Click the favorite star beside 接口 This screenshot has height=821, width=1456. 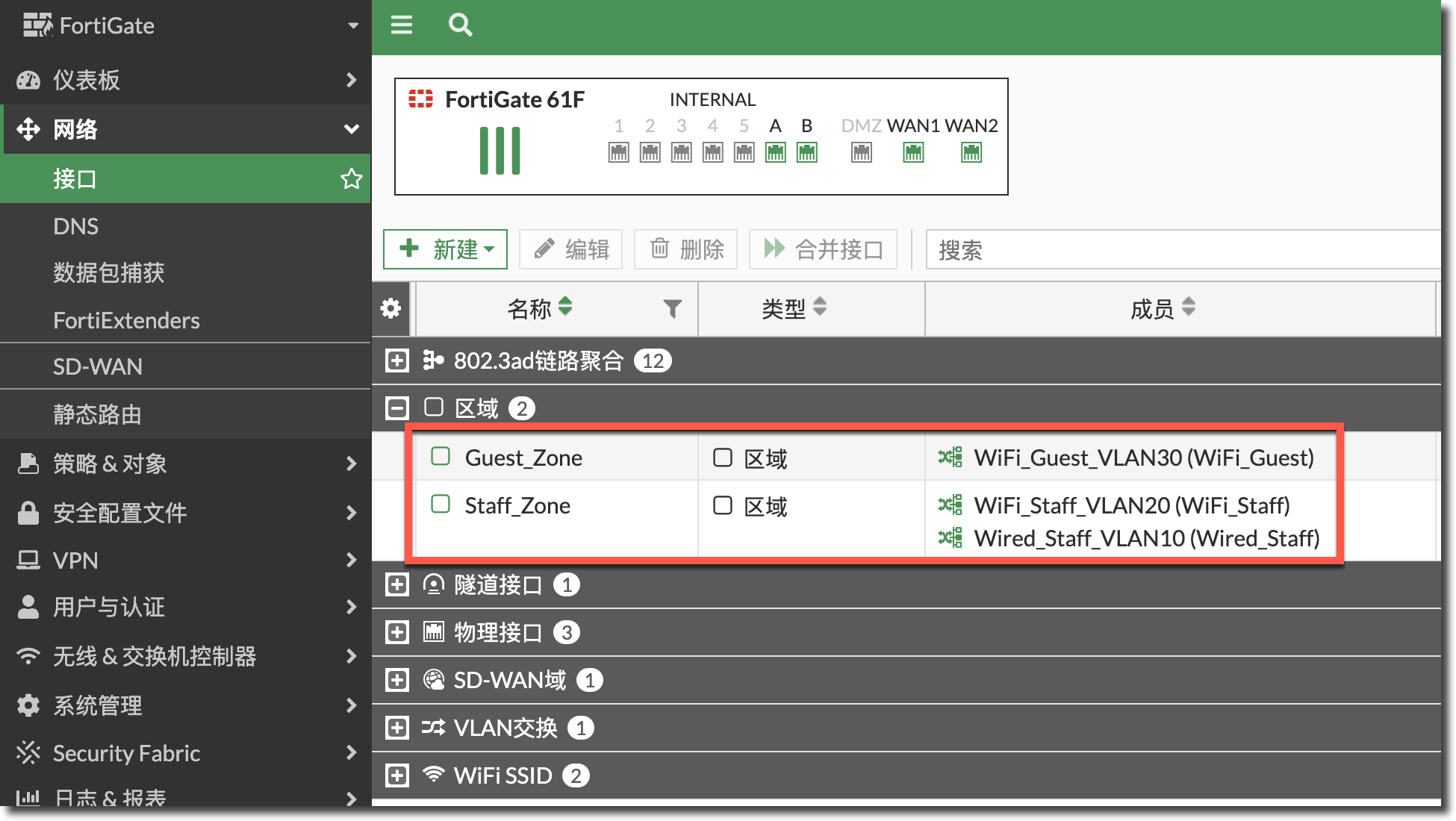tap(351, 178)
